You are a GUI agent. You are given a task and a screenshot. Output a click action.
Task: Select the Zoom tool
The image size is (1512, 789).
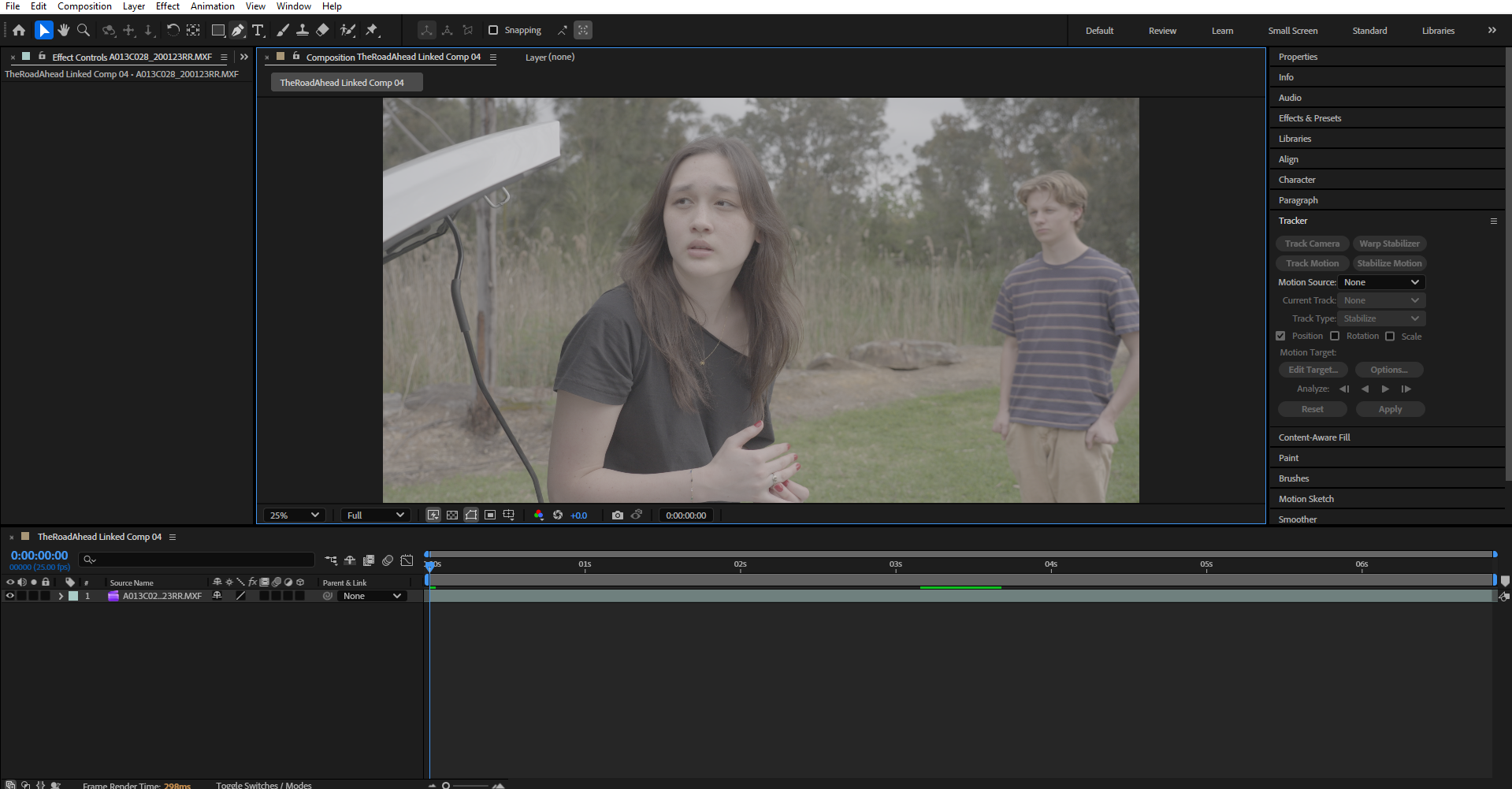(x=84, y=30)
